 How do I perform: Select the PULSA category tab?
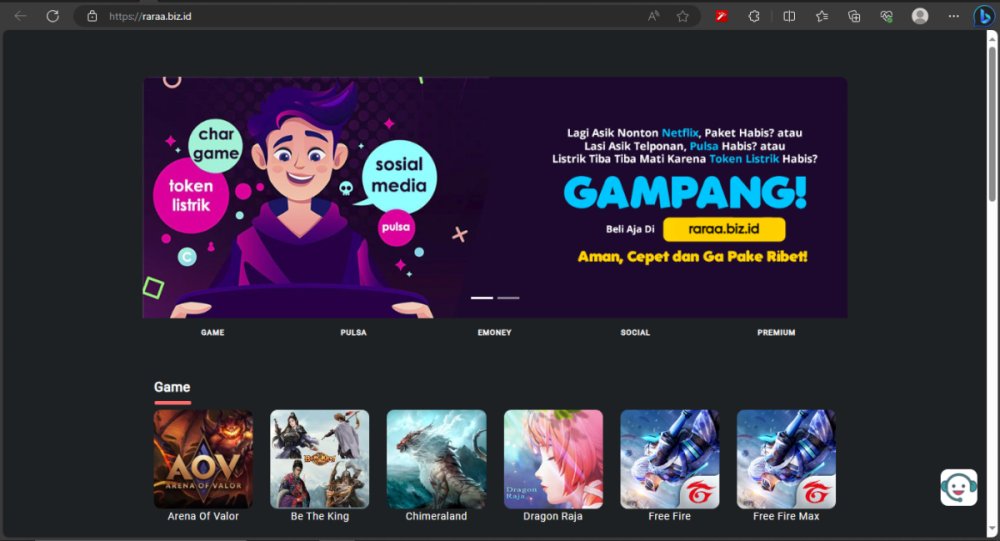(353, 332)
